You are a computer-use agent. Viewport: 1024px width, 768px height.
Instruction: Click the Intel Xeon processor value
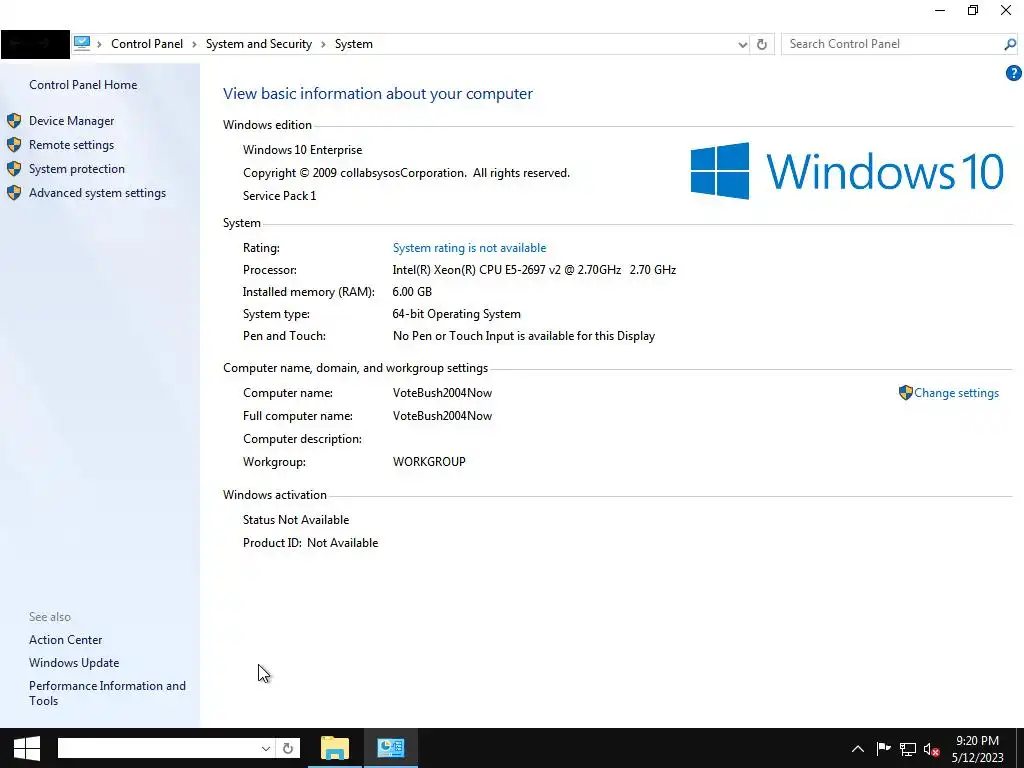pos(534,270)
